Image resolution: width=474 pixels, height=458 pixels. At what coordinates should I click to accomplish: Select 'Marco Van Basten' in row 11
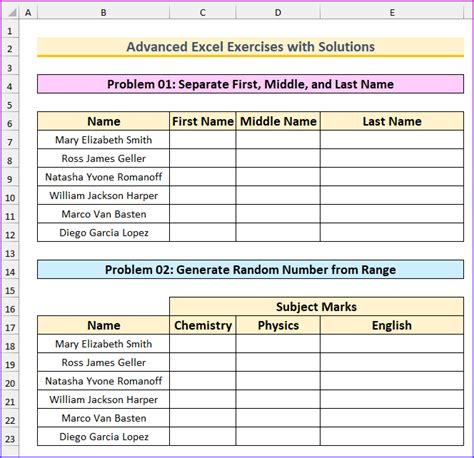(103, 214)
